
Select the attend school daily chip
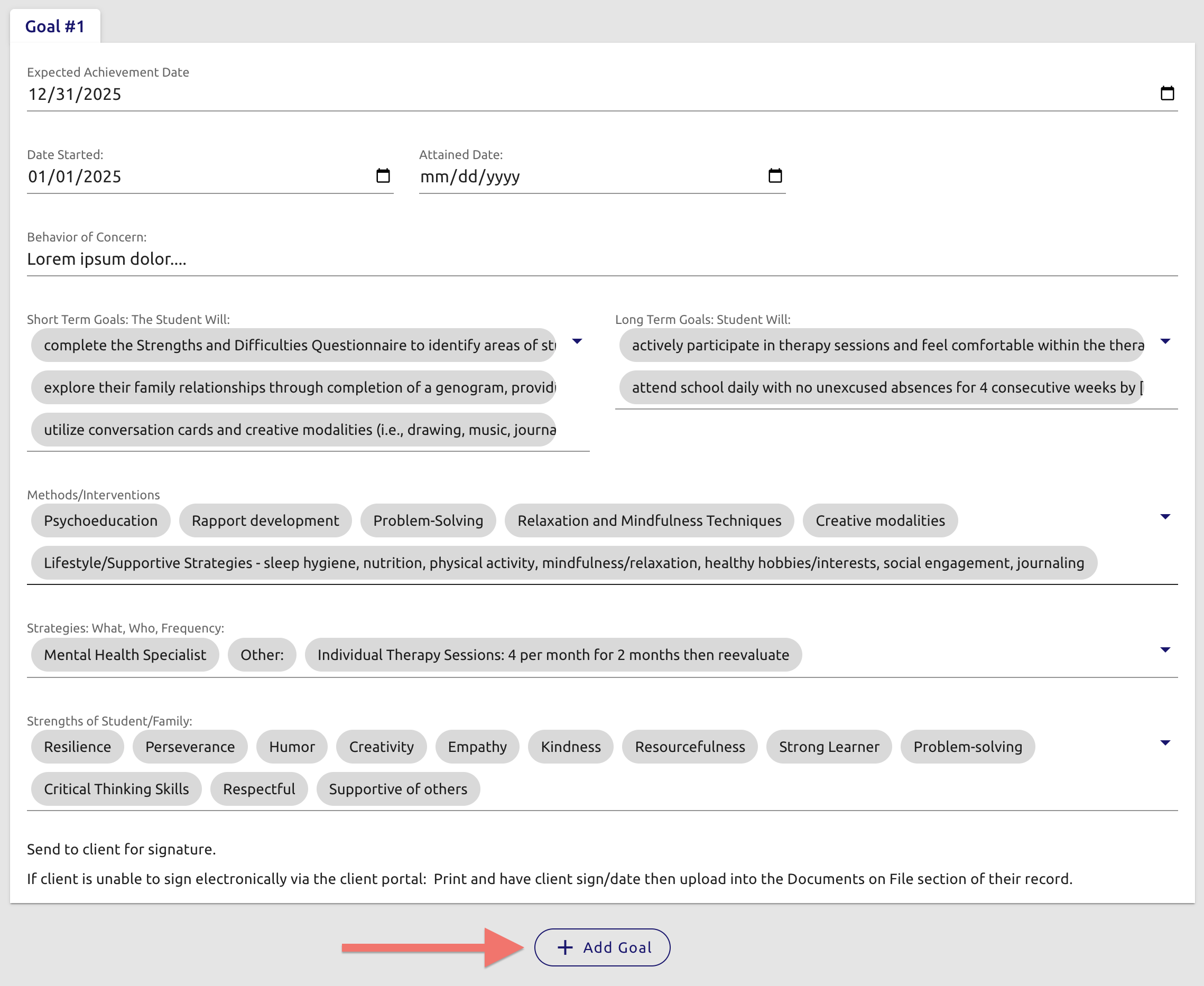(x=882, y=387)
